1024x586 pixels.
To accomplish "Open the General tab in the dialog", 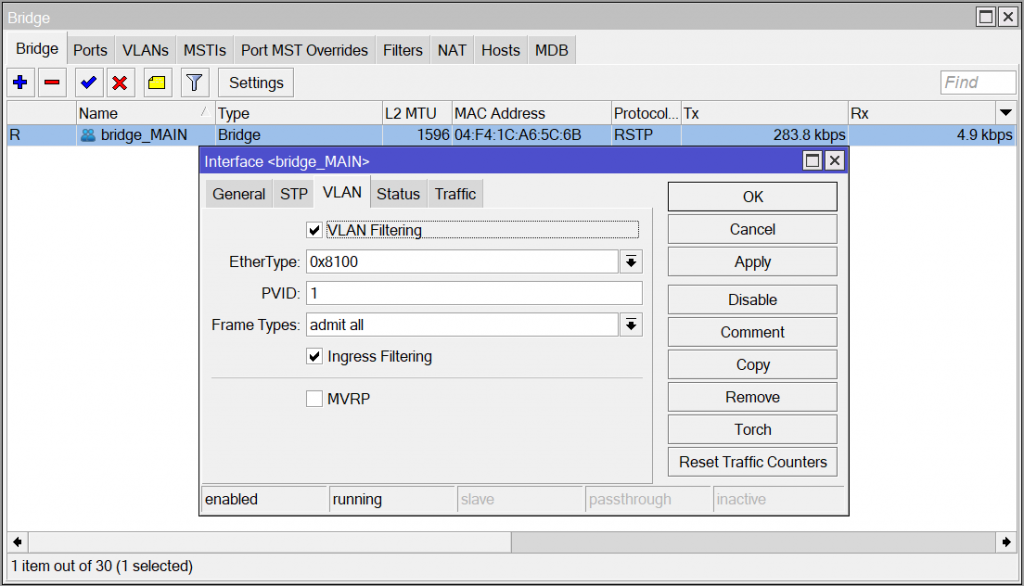I will [239, 194].
